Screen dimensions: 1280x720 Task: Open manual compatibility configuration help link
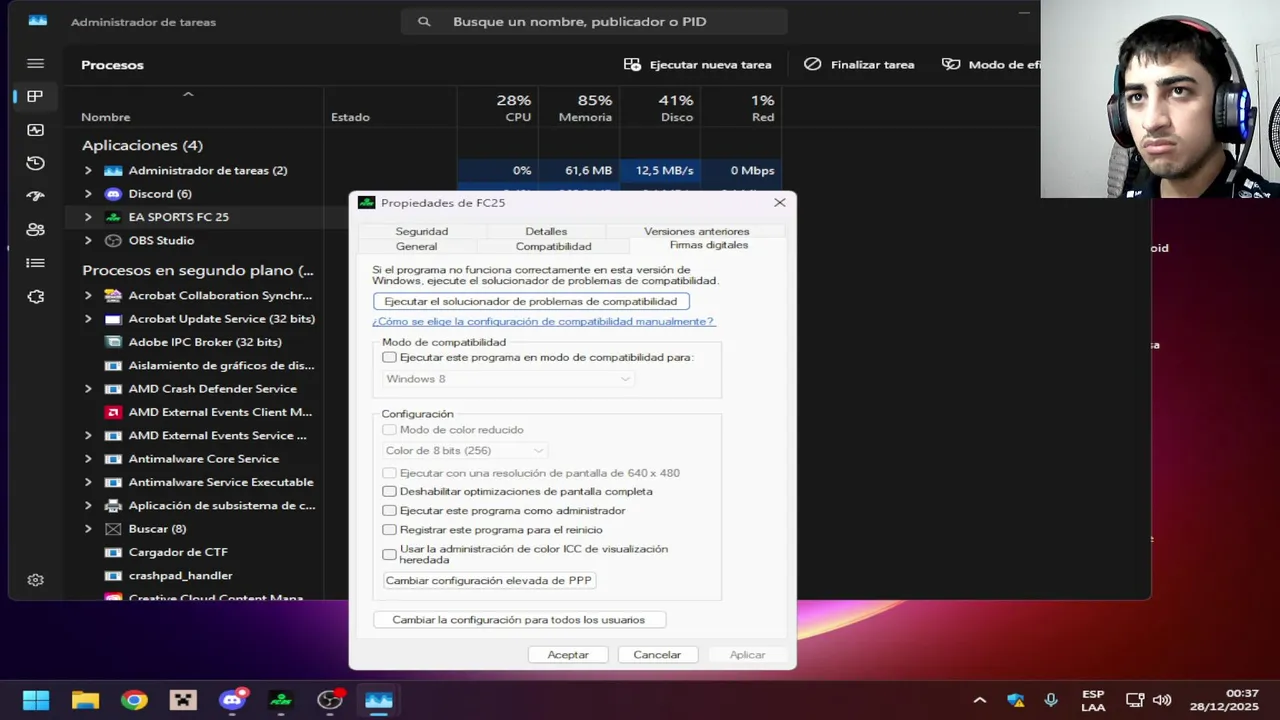[543, 322]
